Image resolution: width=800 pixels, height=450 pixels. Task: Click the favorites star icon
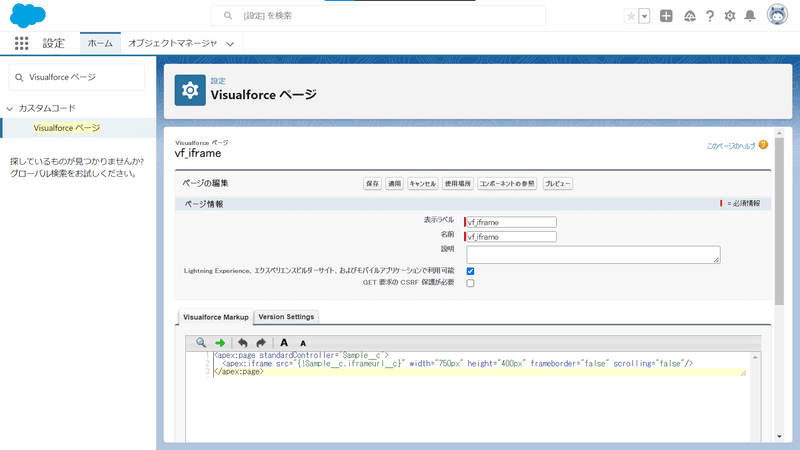(x=631, y=16)
